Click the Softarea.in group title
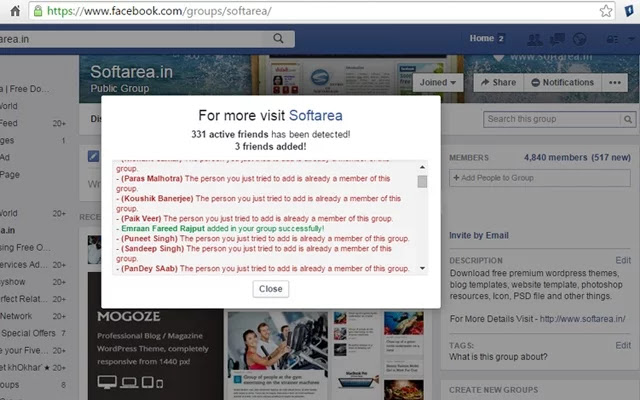The width and height of the screenshot is (640, 400). click(x=131, y=72)
